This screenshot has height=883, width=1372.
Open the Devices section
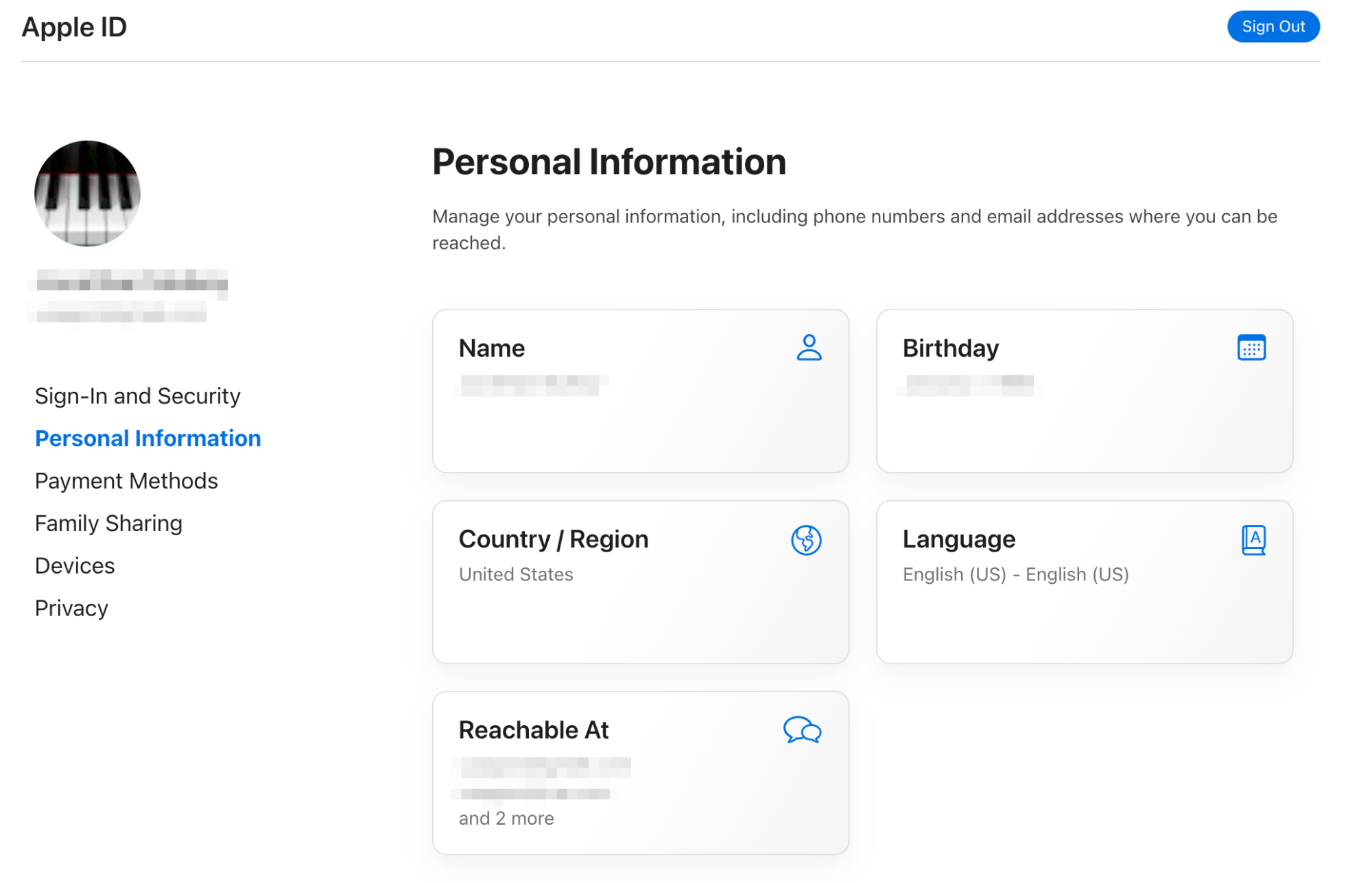tap(75, 566)
